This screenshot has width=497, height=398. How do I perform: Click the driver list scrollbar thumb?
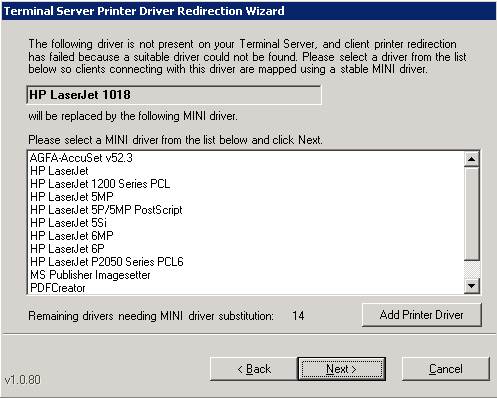(472, 213)
